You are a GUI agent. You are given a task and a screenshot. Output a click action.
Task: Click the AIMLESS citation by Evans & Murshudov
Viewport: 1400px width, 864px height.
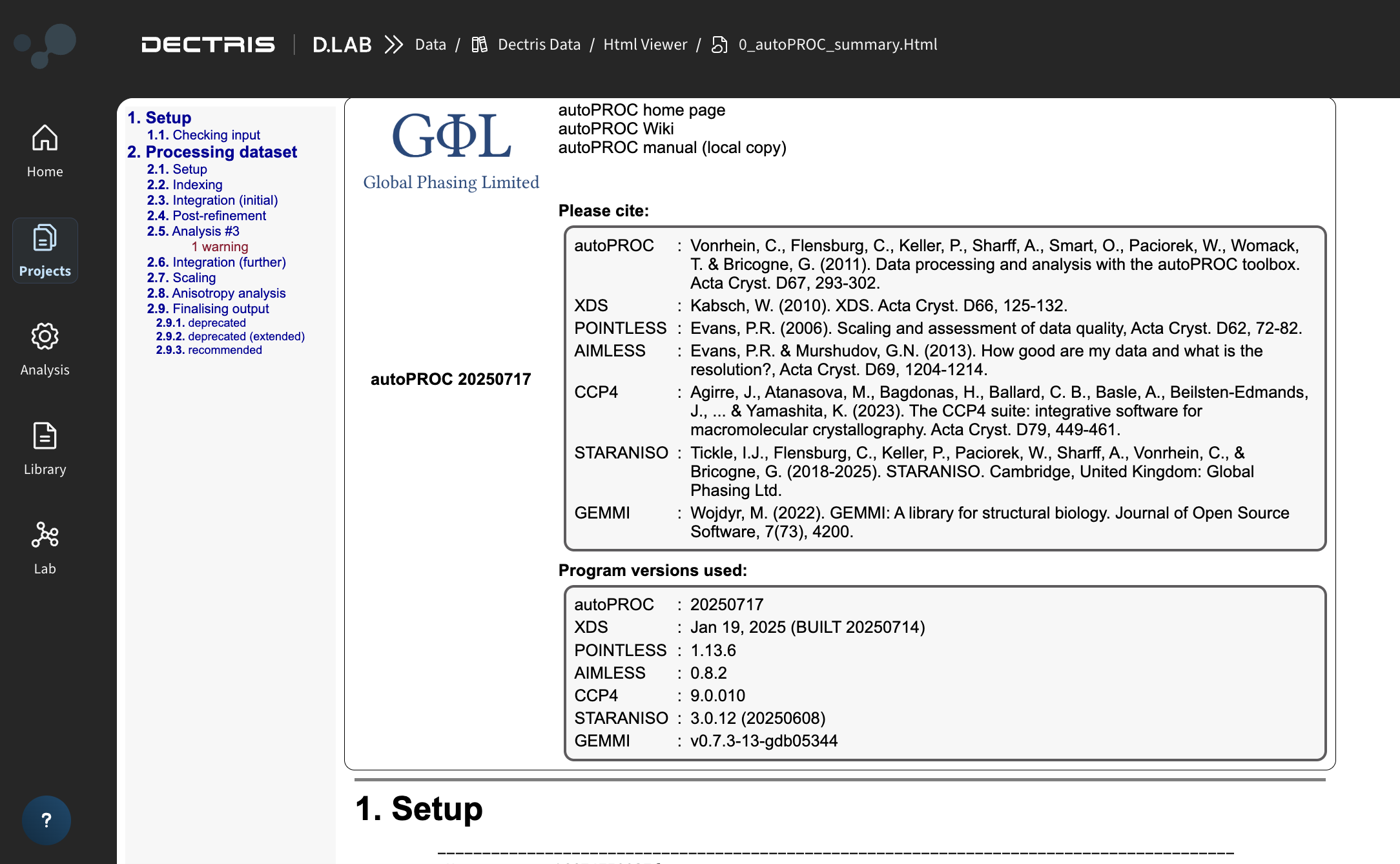click(x=977, y=360)
